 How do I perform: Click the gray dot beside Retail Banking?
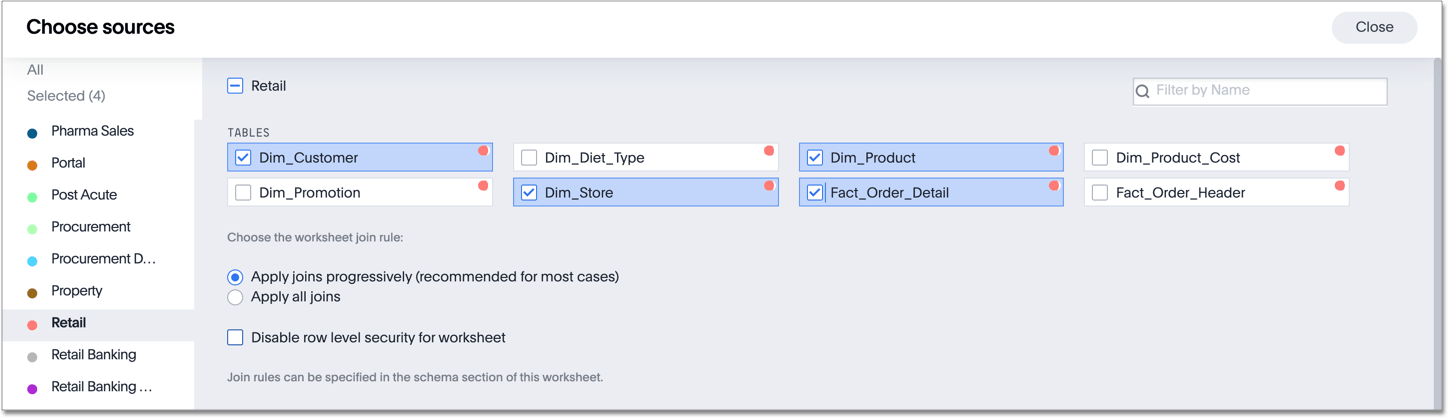[x=32, y=357]
